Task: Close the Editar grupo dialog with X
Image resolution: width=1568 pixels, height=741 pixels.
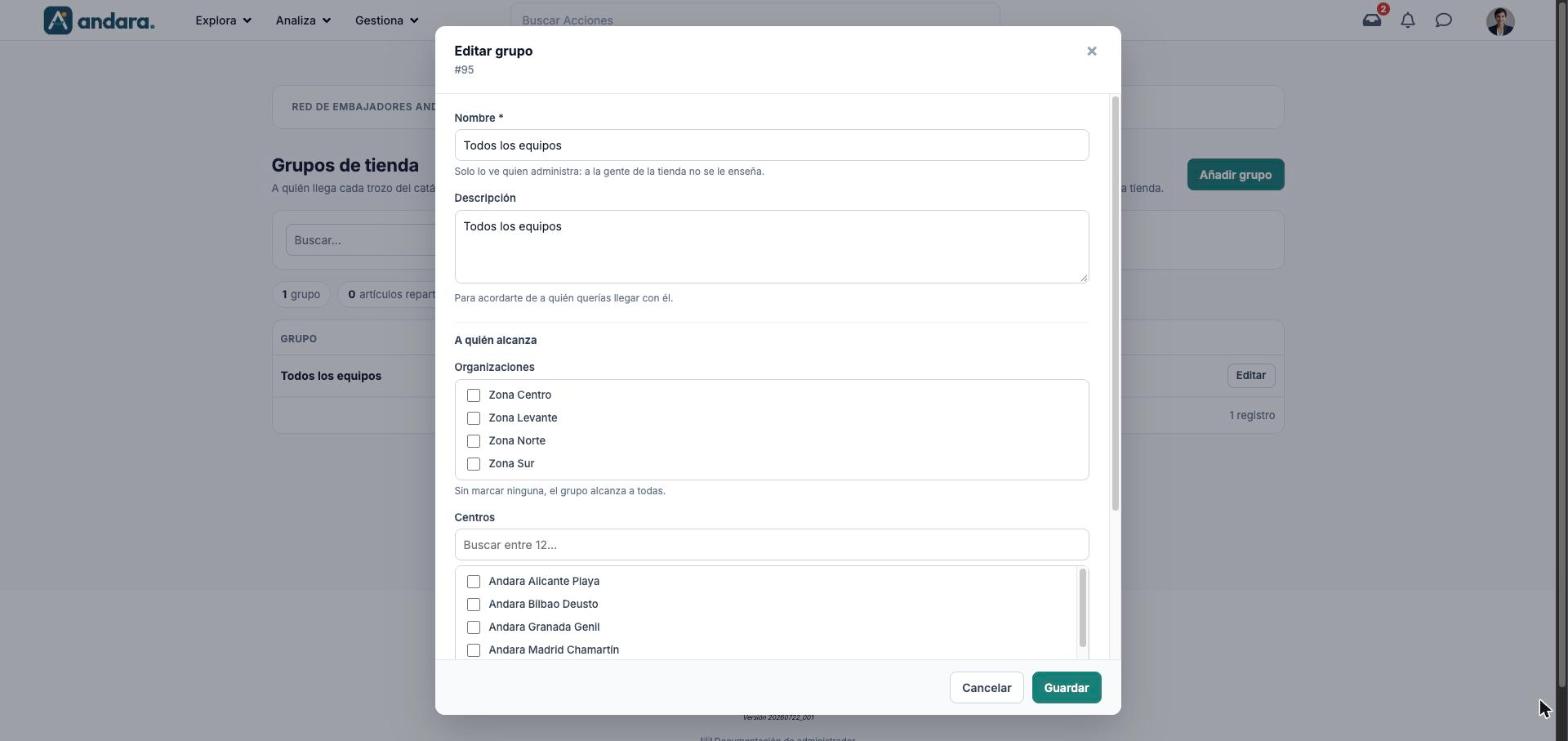Action: coord(1092,51)
